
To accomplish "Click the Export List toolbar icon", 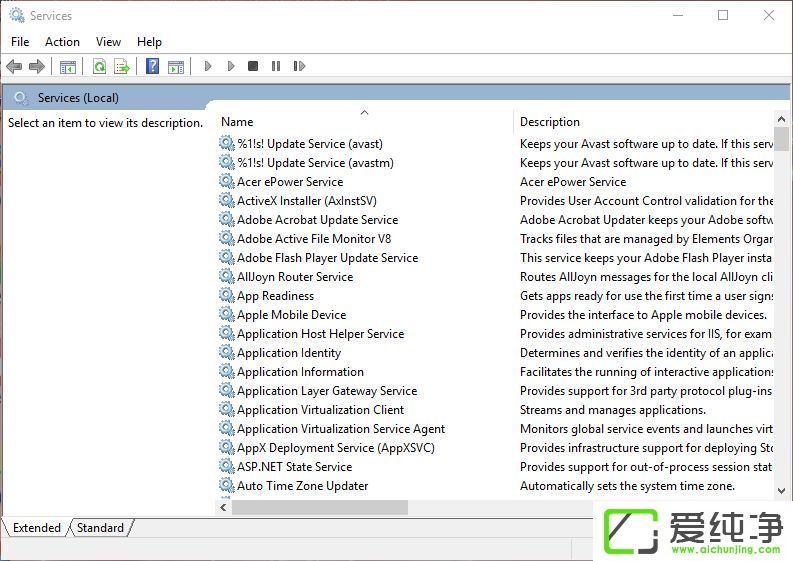I will pyautogui.click(x=122, y=67).
